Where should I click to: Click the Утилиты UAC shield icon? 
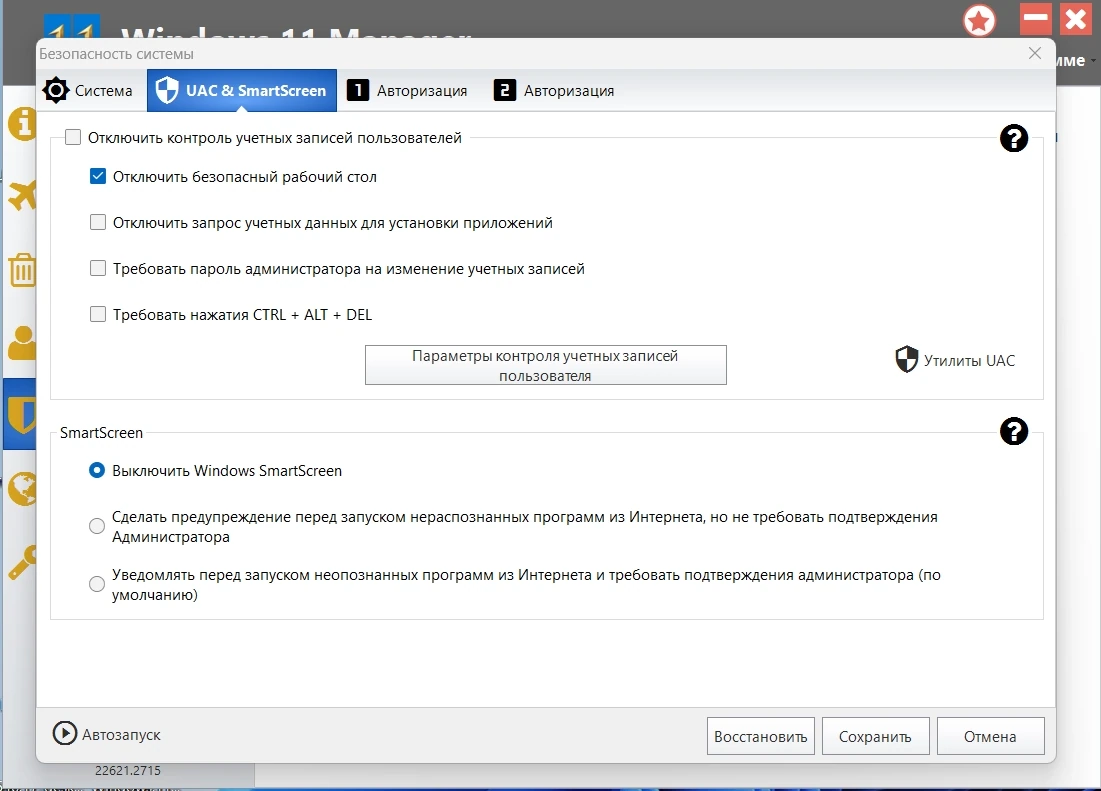[x=906, y=359]
